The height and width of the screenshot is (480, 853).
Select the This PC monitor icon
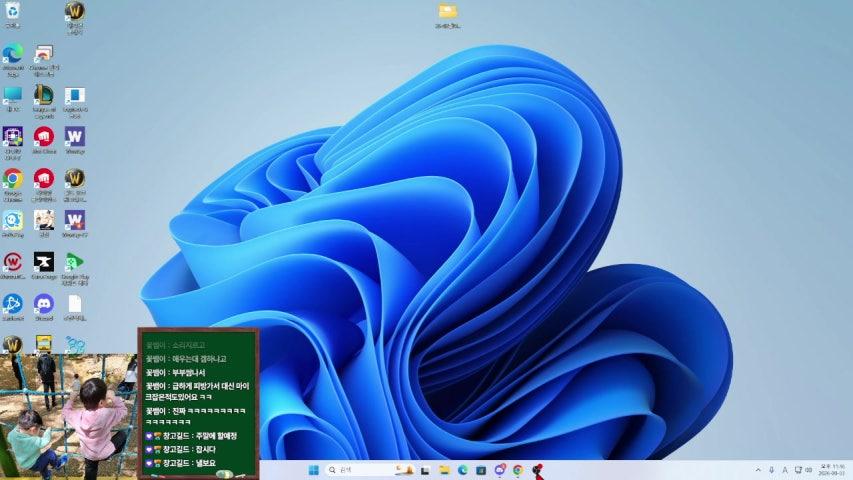(x=12, y=96)
